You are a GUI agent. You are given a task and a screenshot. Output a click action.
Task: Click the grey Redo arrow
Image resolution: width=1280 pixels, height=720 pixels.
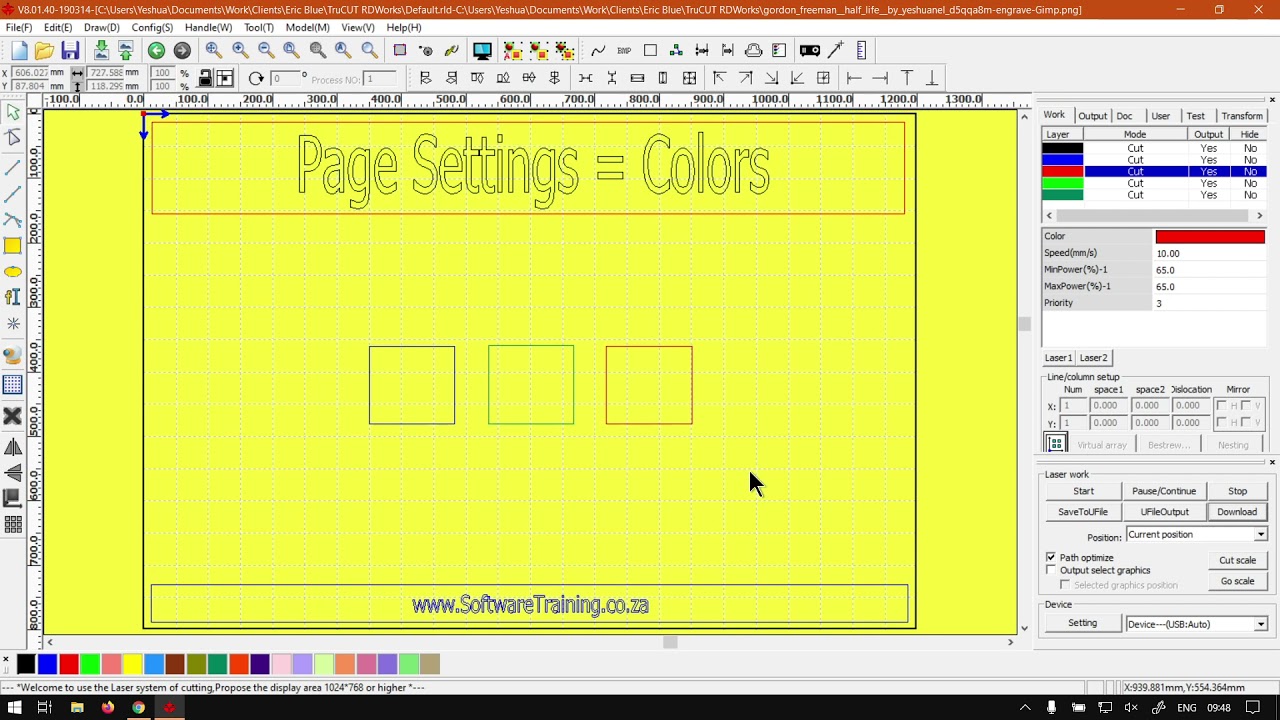tap(182, 51)
